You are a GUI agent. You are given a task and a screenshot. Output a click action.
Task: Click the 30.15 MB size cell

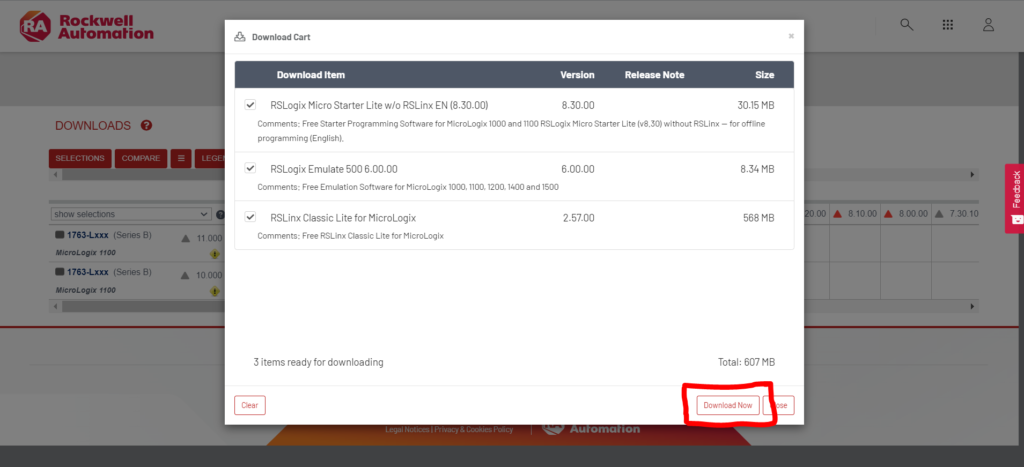point(756,105)
